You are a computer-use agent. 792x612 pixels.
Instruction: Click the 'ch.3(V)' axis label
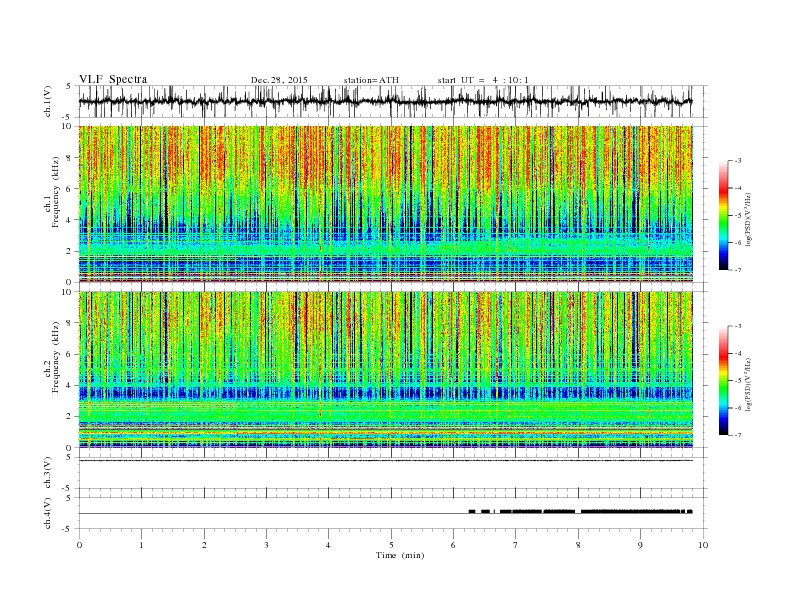pos(48,473)
